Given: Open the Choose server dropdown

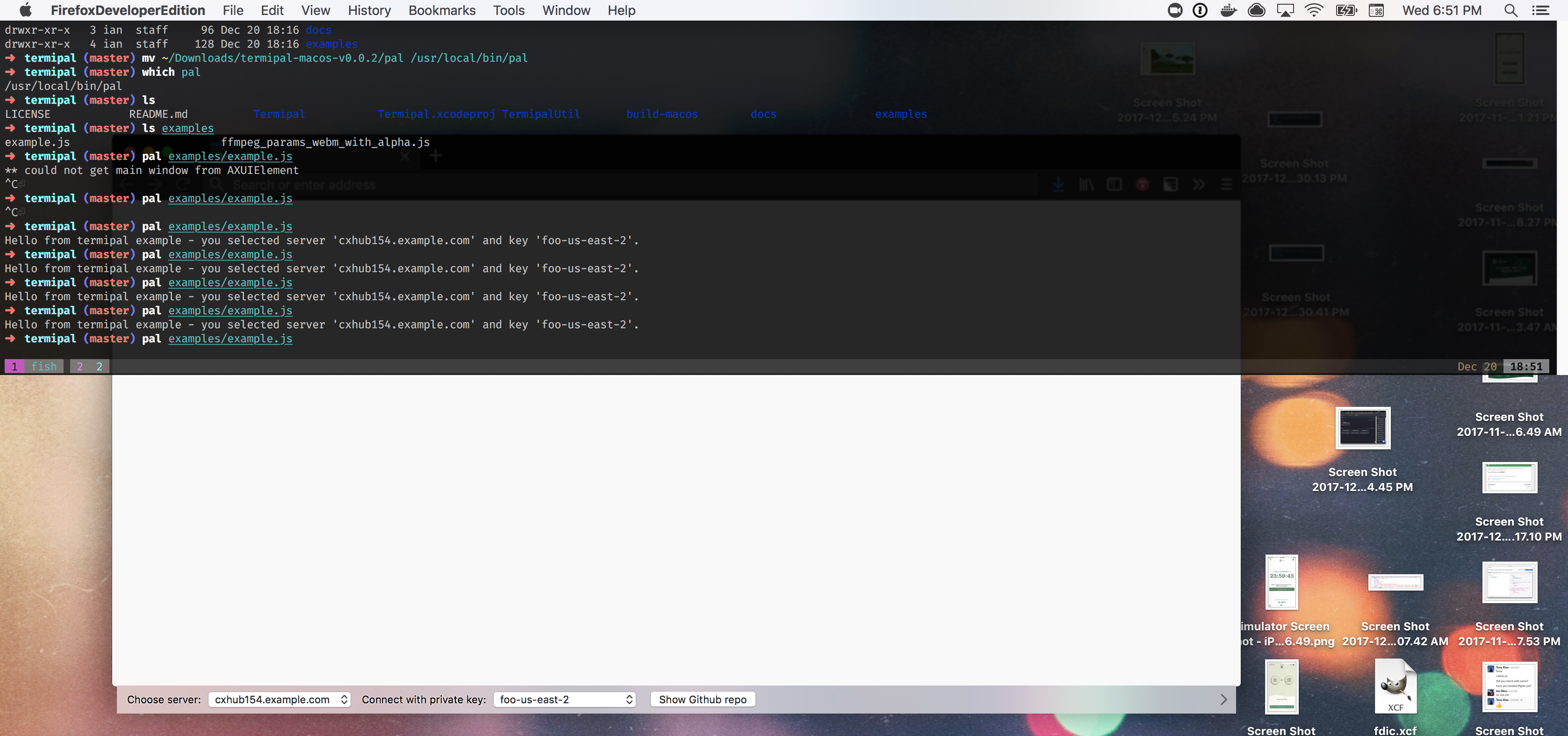Looking at the screenshot, I should click(280, 700).
